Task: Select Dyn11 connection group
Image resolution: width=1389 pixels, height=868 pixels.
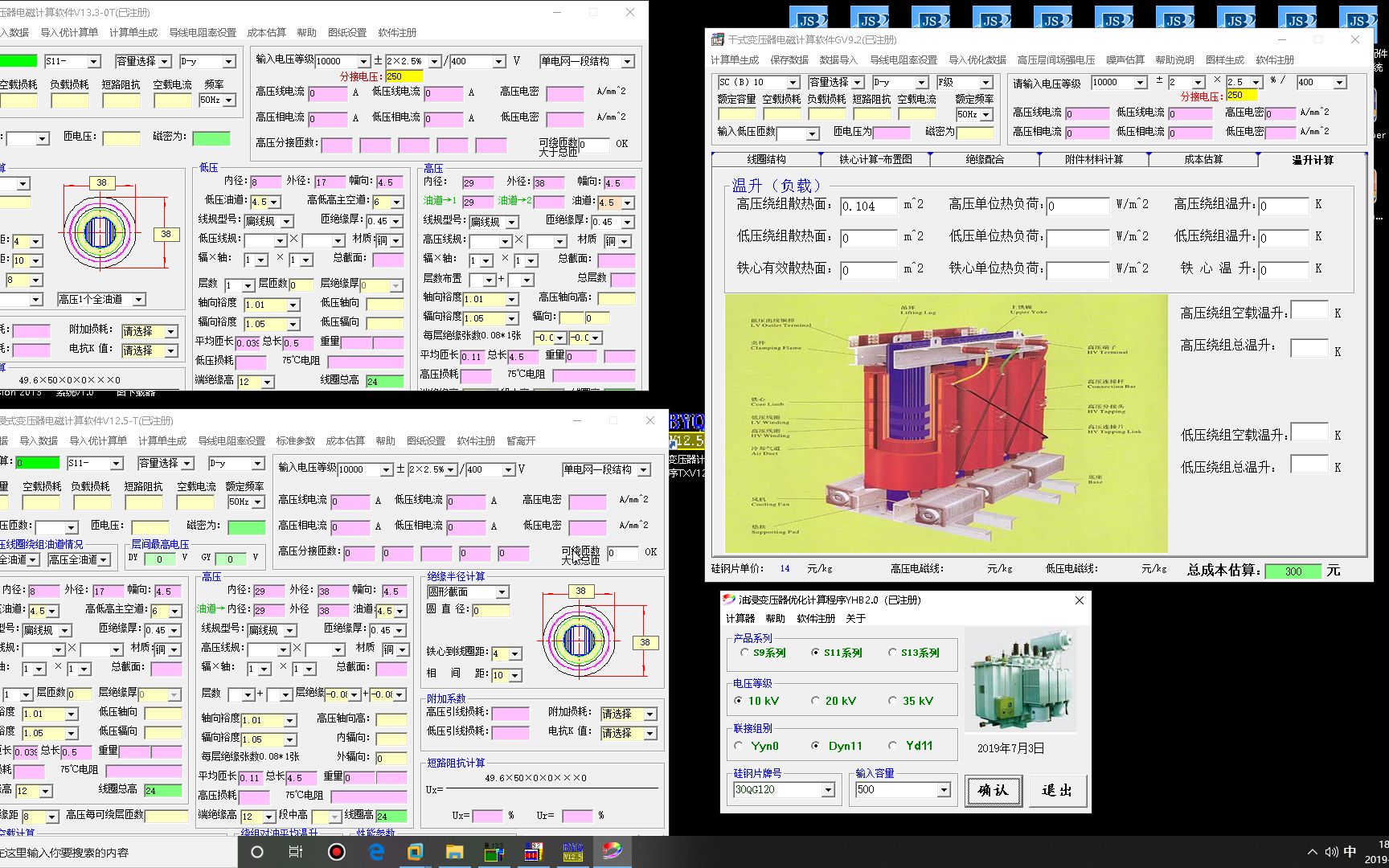Action: pyautogui.click(x=816, y=746)
